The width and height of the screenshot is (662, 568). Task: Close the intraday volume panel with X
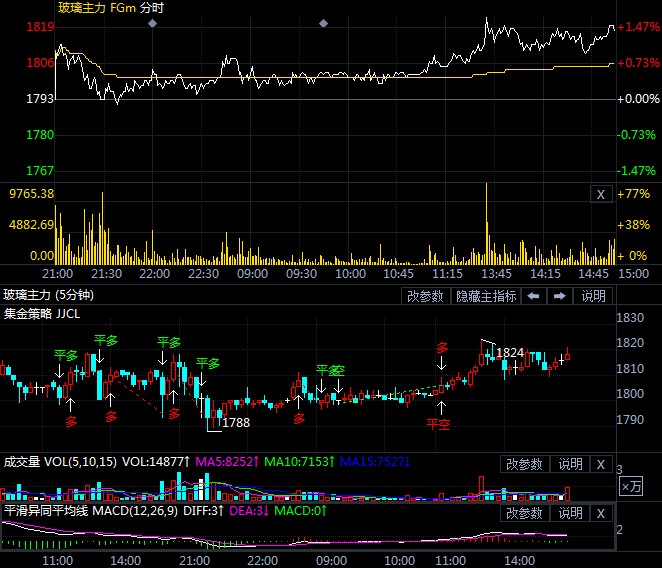[600, 195]
